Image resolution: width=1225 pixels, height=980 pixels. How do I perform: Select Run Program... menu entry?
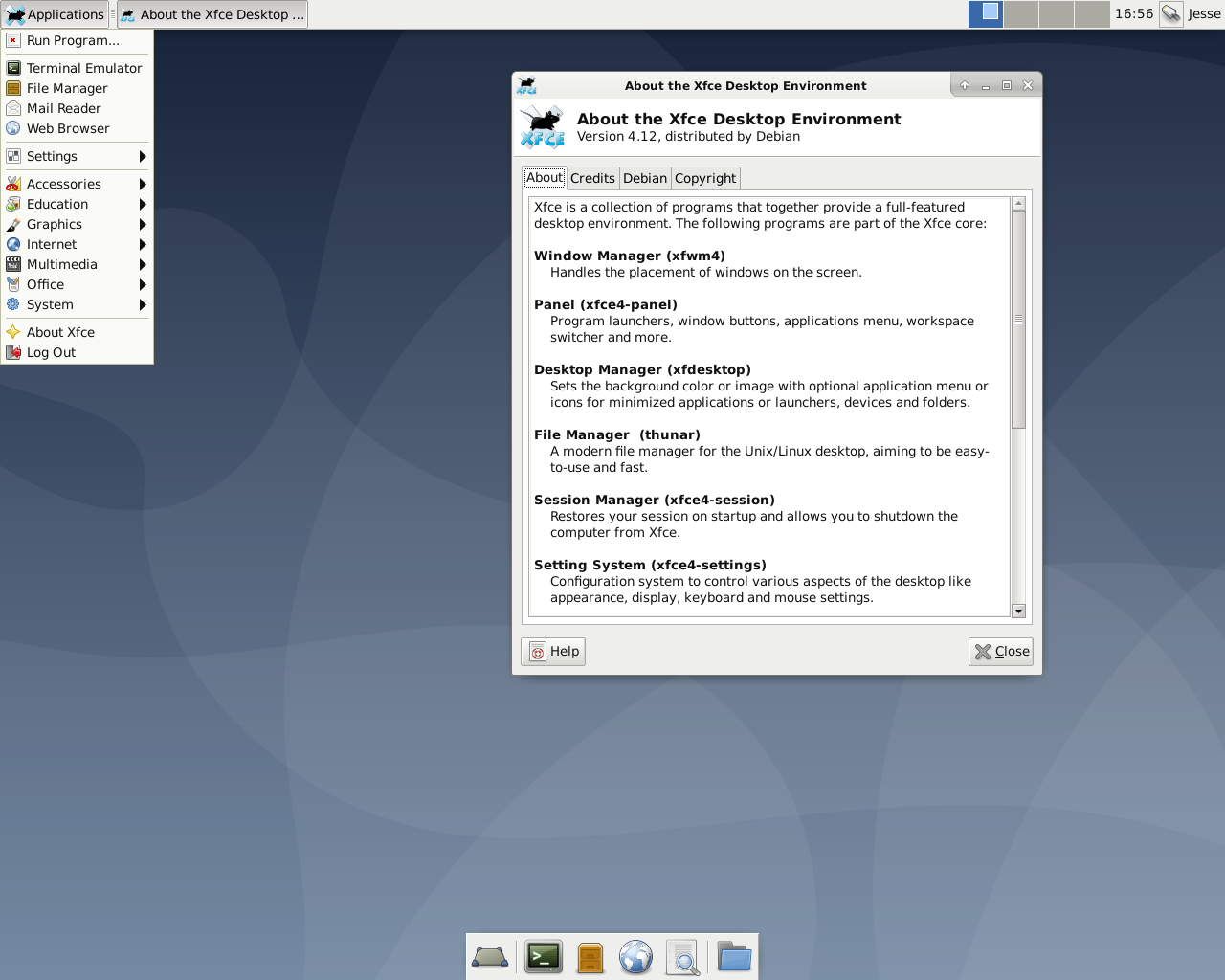point(77,40)
